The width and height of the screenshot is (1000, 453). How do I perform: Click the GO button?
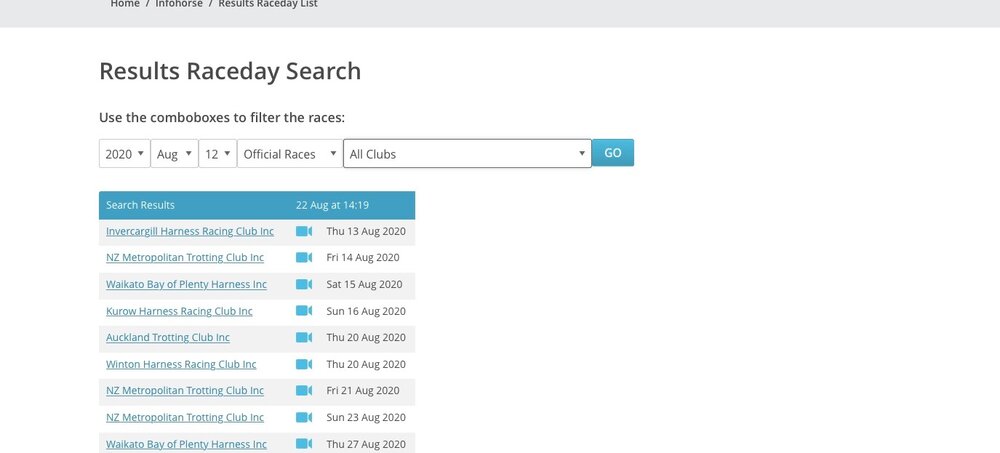pos(613,153)
